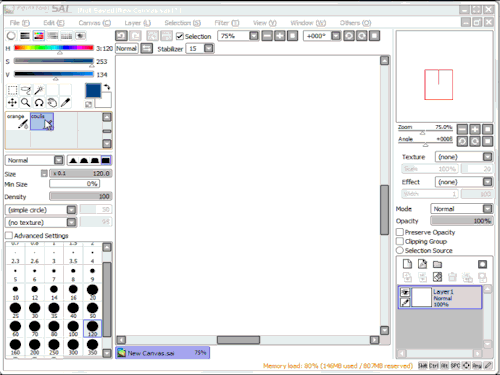Show the scratchpad panel
The height and width of the screenshot is (375, 500).
80,36
